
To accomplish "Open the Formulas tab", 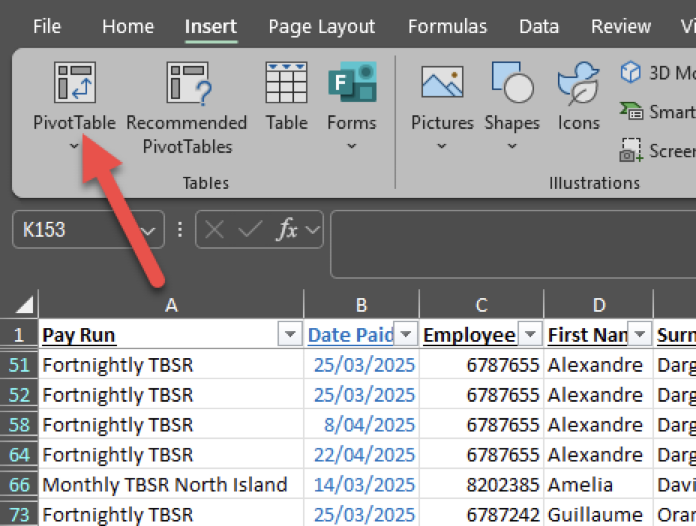I will pos(447,27).
